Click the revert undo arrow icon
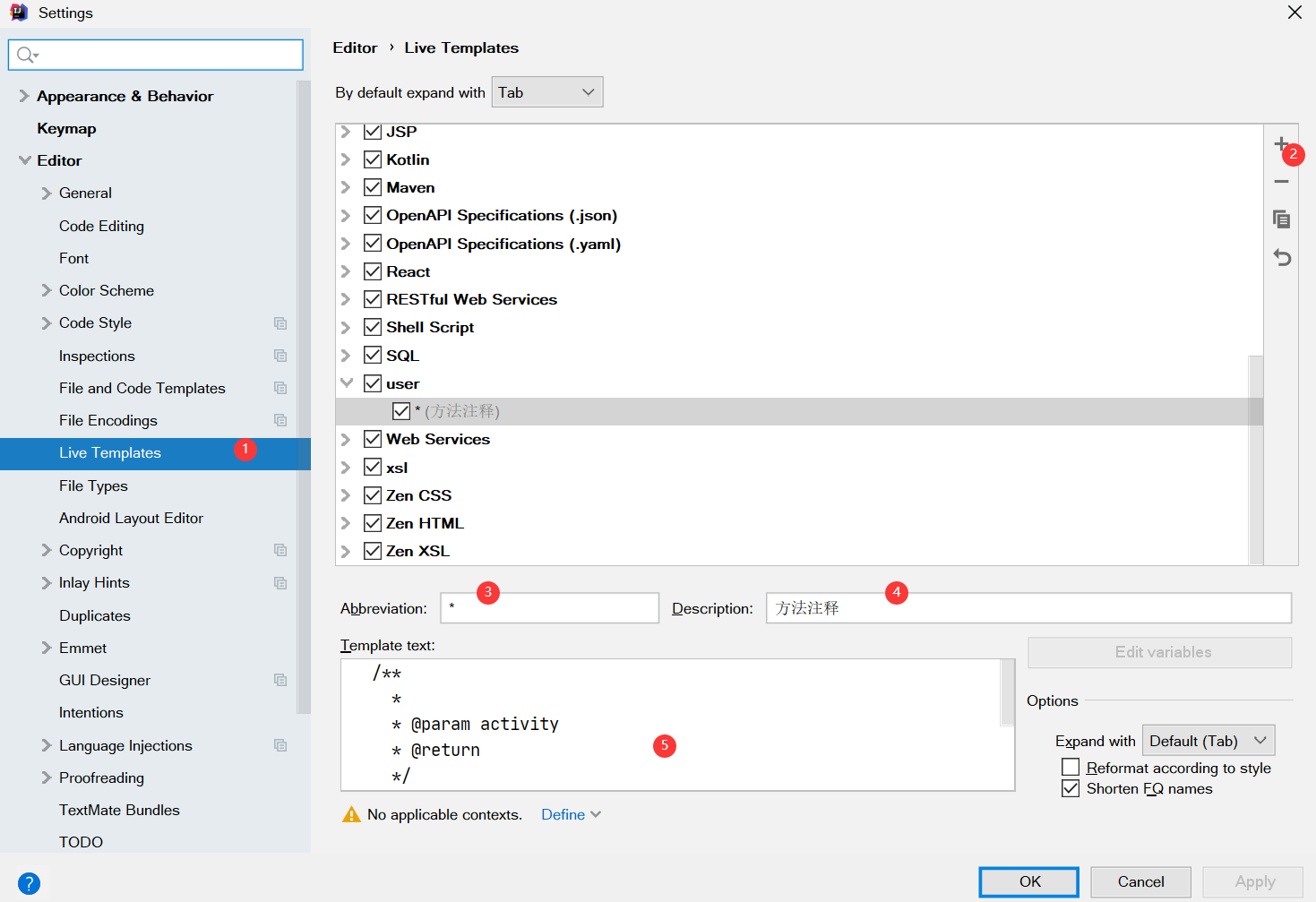Screen dimensions: 1316x902 1282,258
